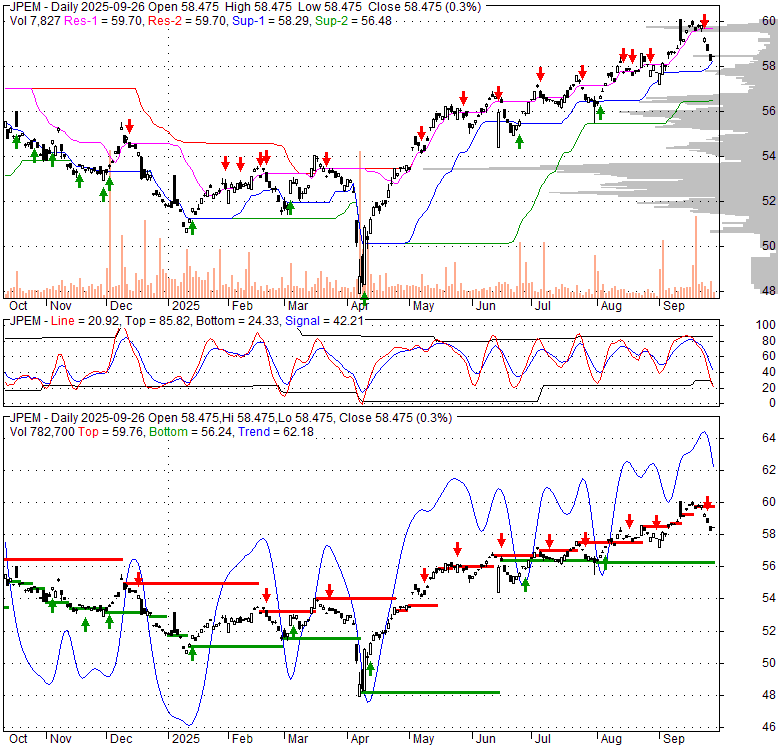Click the green support bar near 48, bottom chart

point(431,692)
